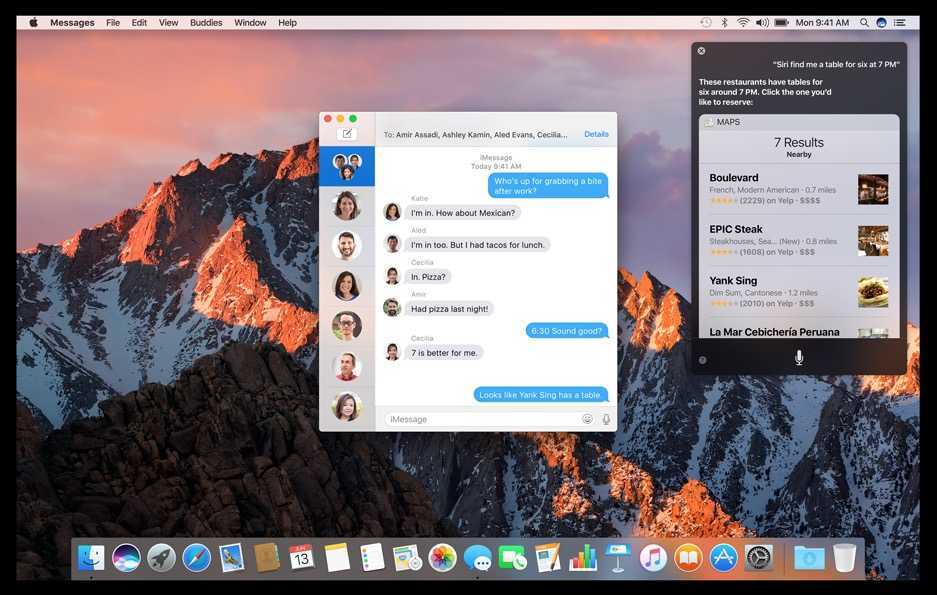Screen dimensions: 937x595
Task: Click the menu bar clock Mon 9:41 AM
Action: (822, 23)
